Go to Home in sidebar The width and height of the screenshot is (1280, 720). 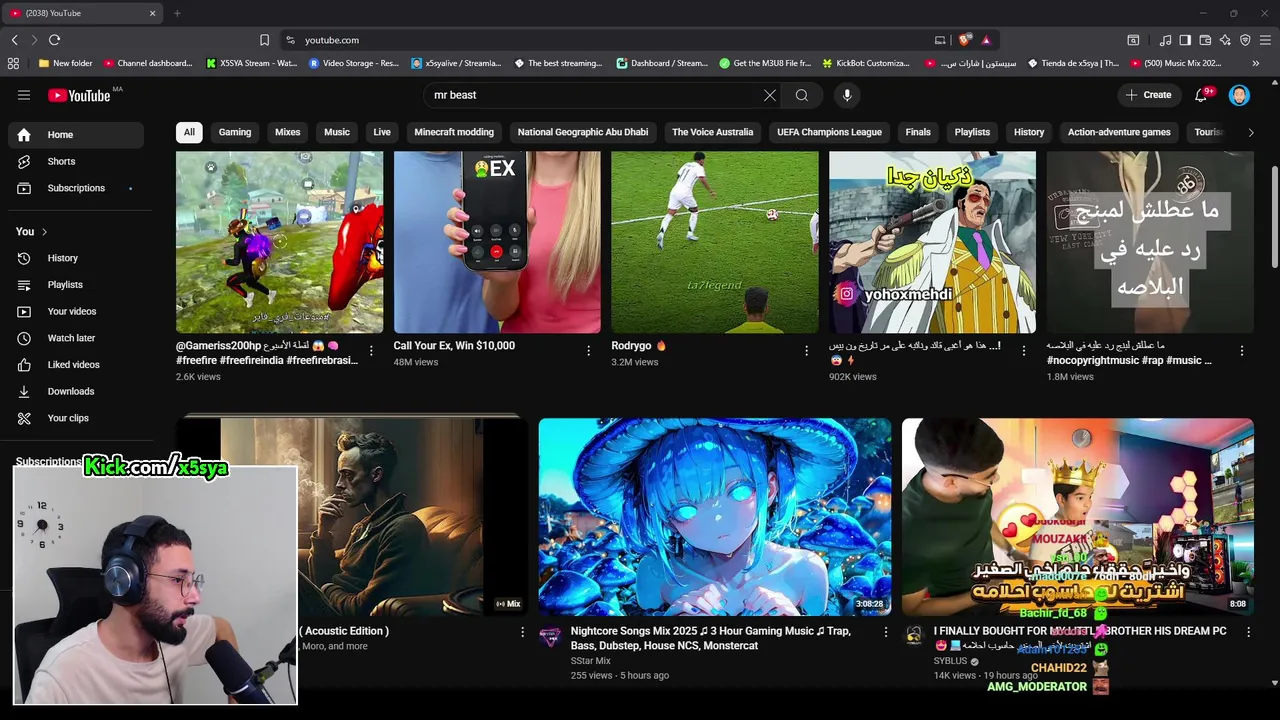(x=76, y=135)
